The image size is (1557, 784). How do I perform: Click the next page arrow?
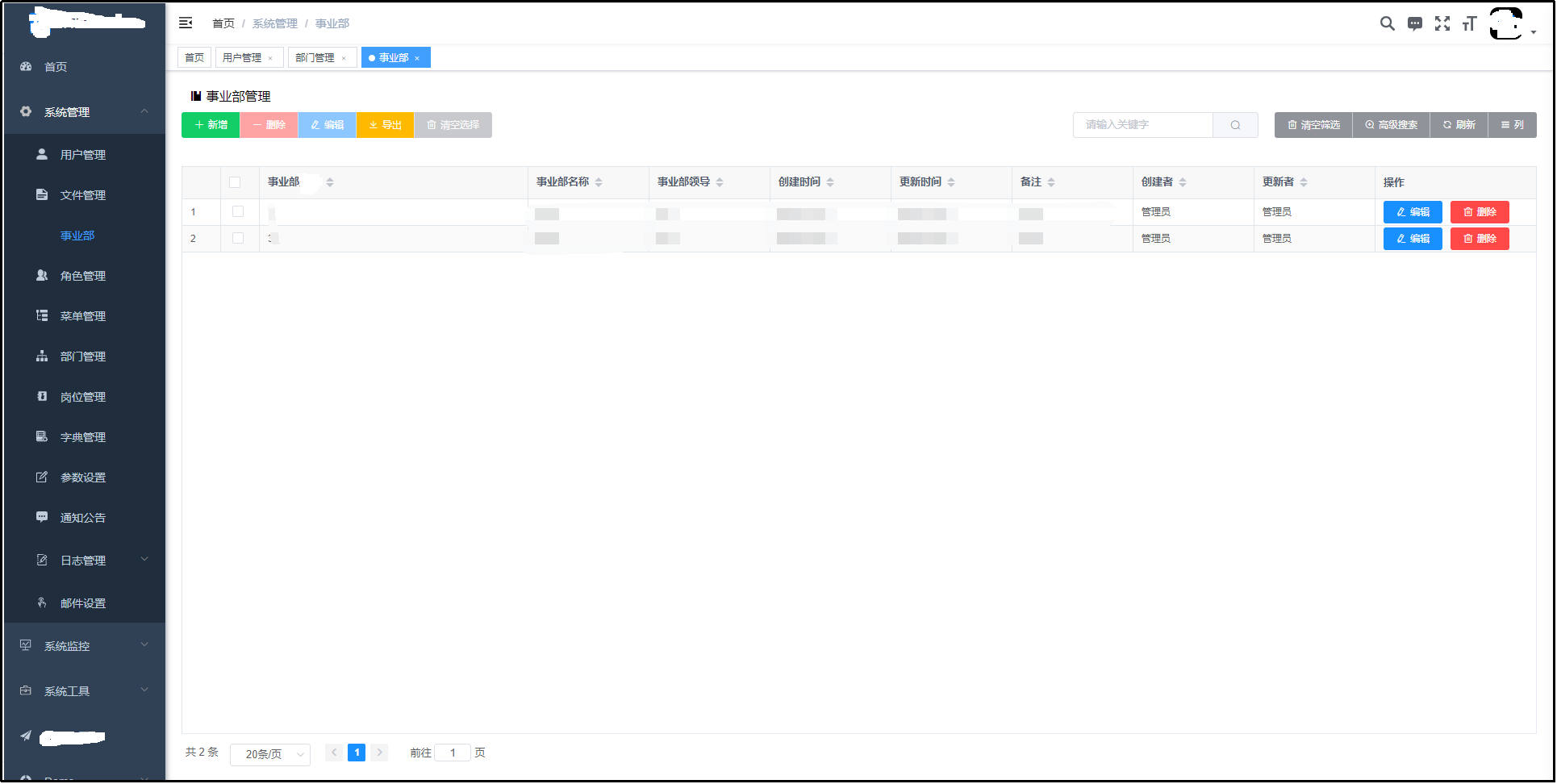(x=379, y=753)
